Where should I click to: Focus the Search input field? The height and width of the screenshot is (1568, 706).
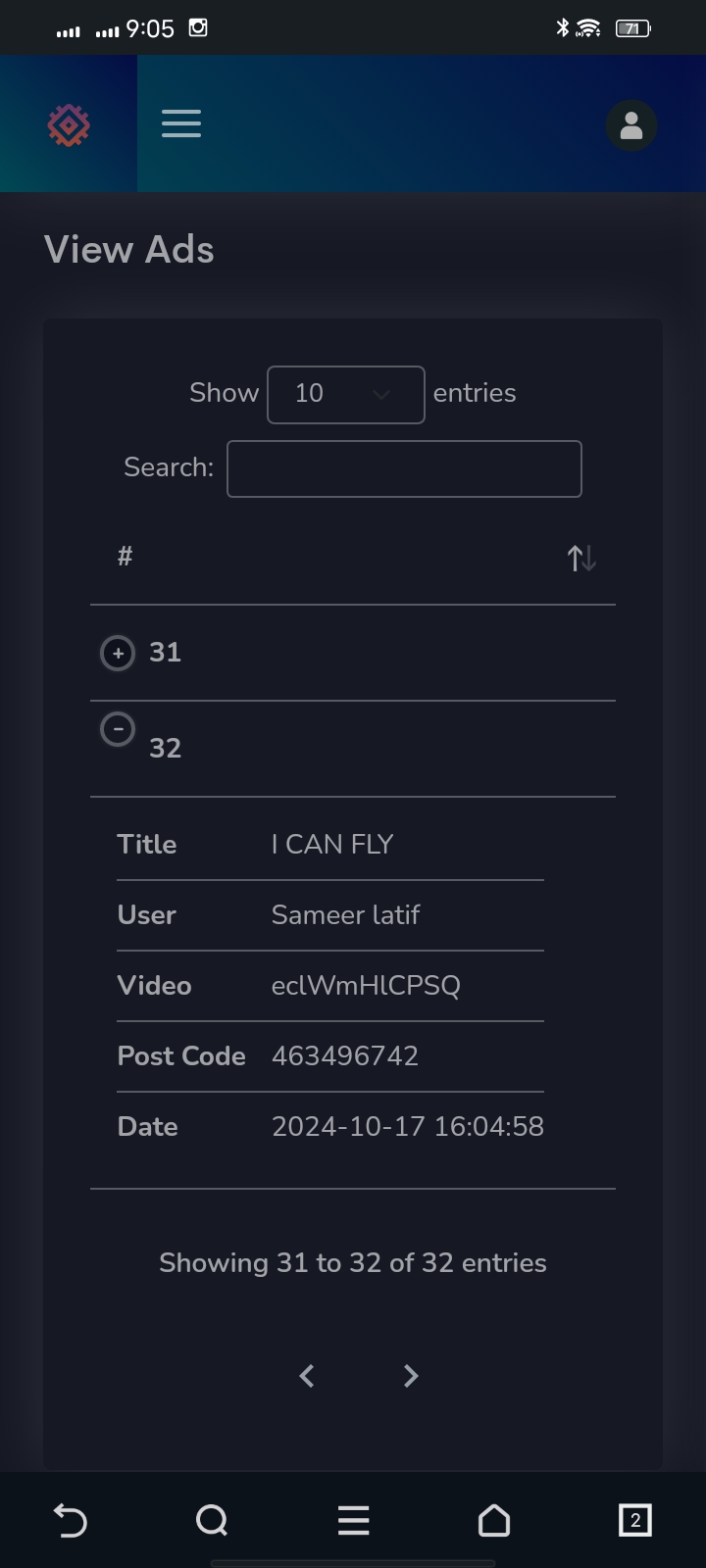click(404, 468)
